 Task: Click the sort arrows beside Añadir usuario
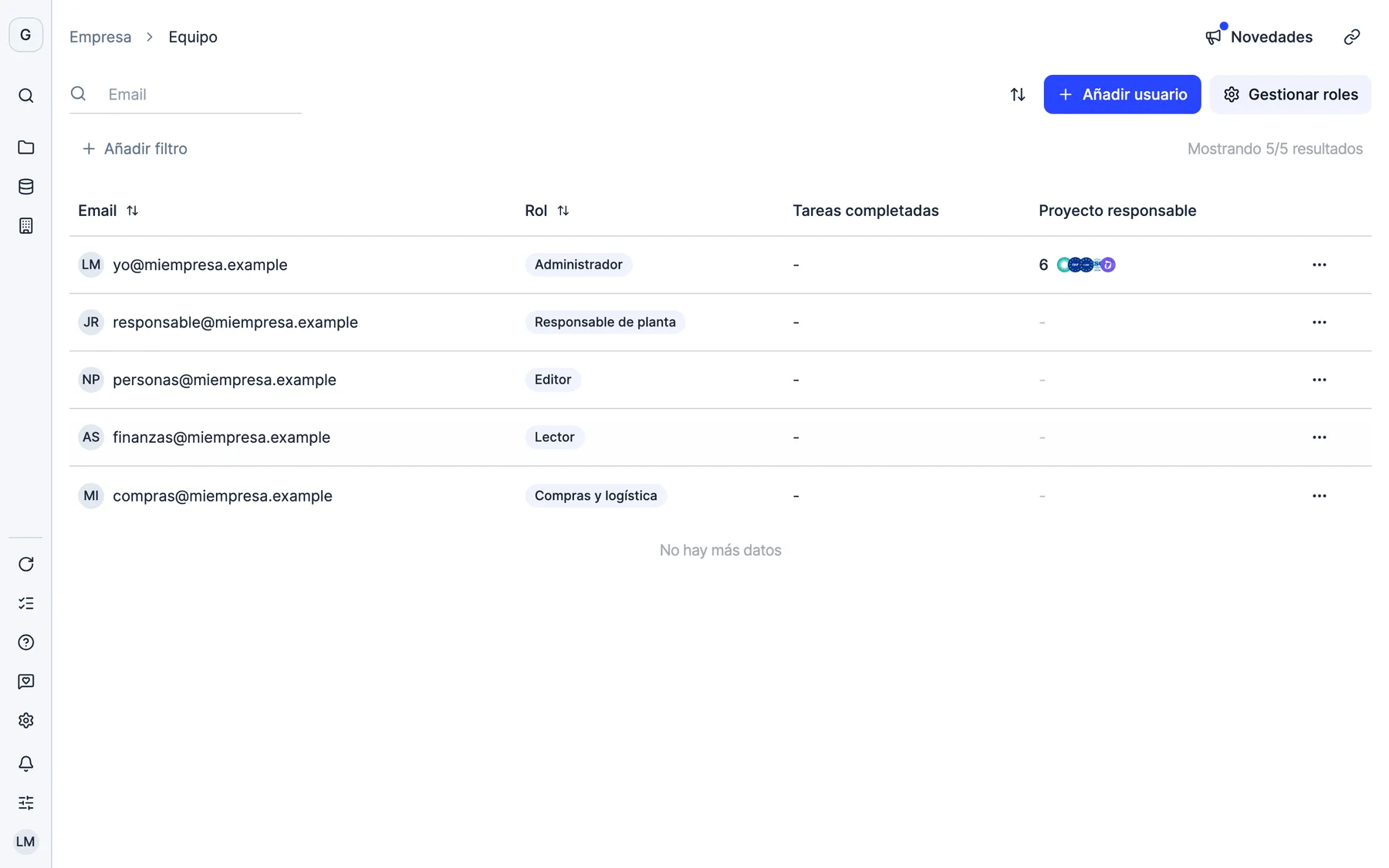point(1017,95)
